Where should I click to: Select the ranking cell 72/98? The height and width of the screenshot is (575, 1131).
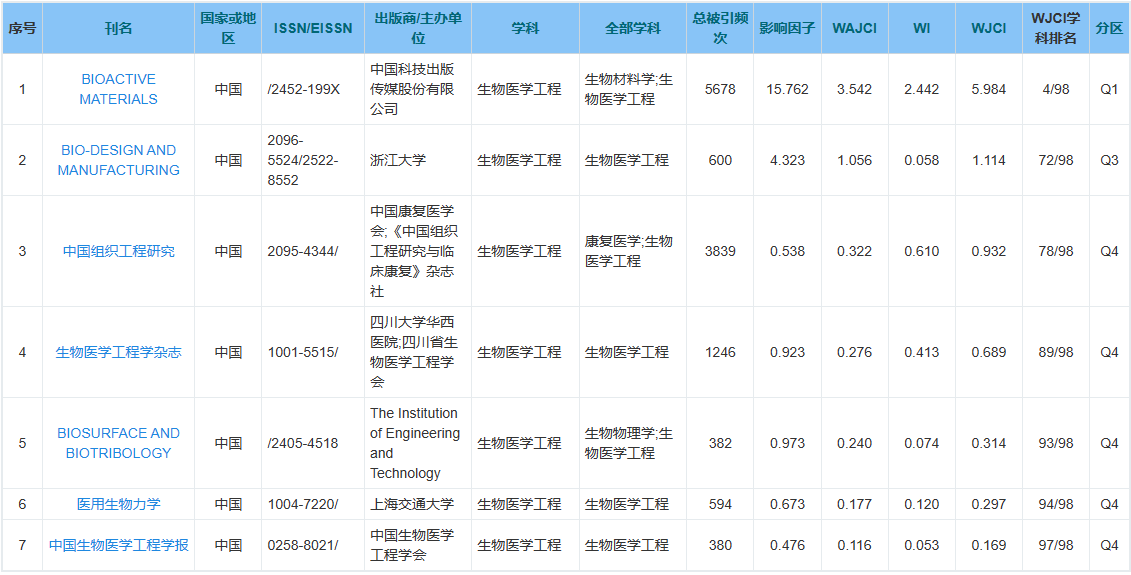pos(1055,160)
